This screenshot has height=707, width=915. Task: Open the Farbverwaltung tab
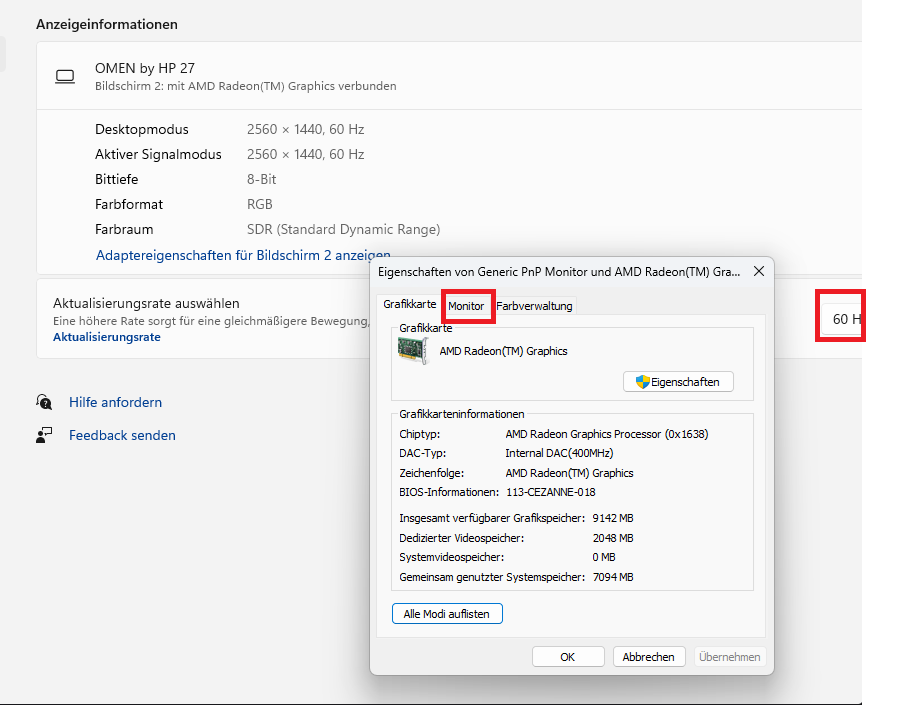pos(534,306)
